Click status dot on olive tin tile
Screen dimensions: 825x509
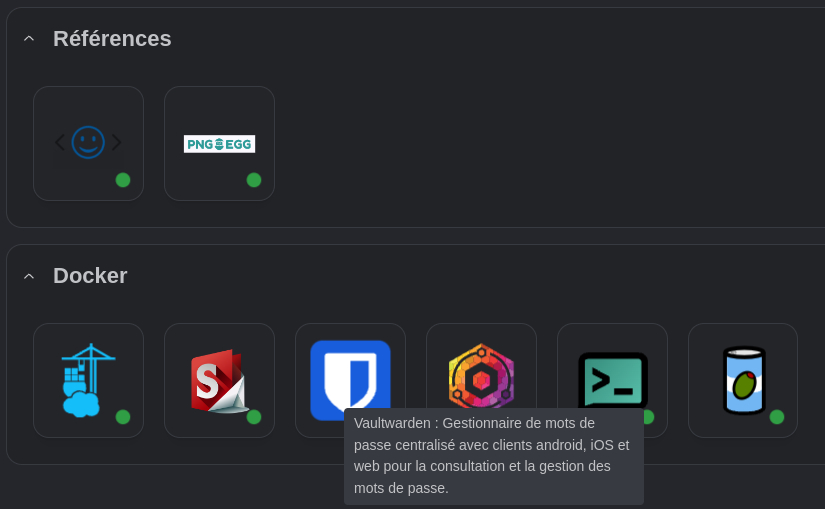(x=777, y=417)
